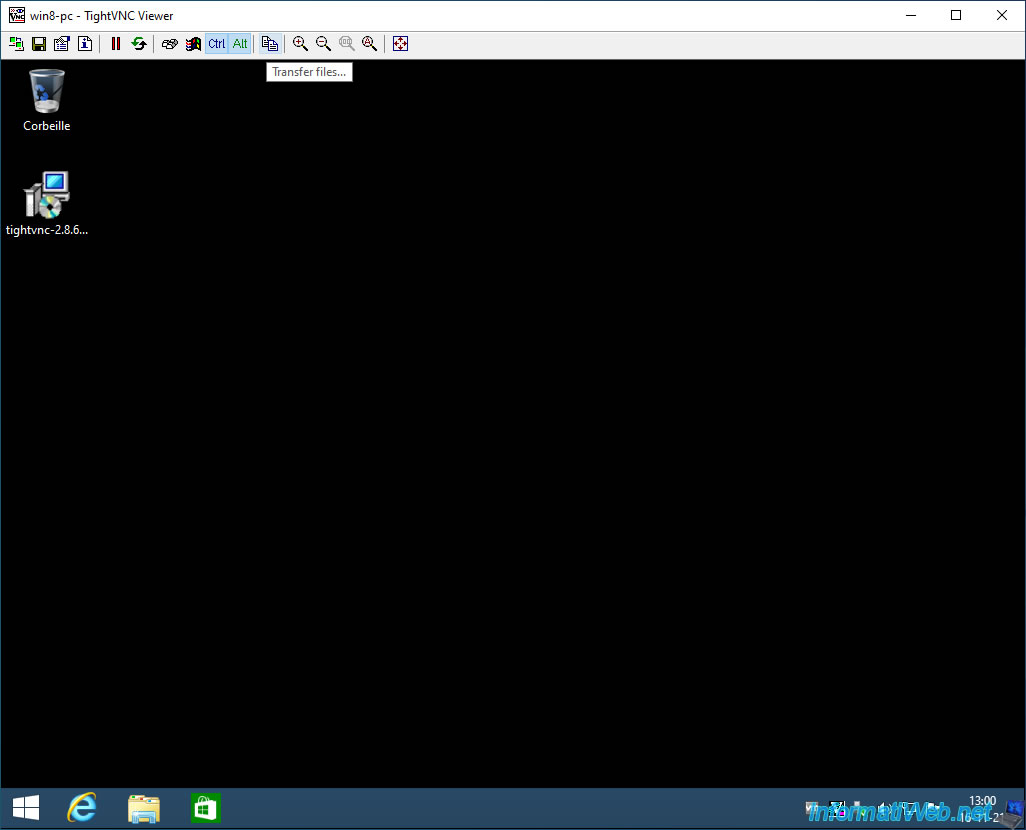
Task: Set zoom to auto with the magnifier A icon
Action: [x=370, y=44]
